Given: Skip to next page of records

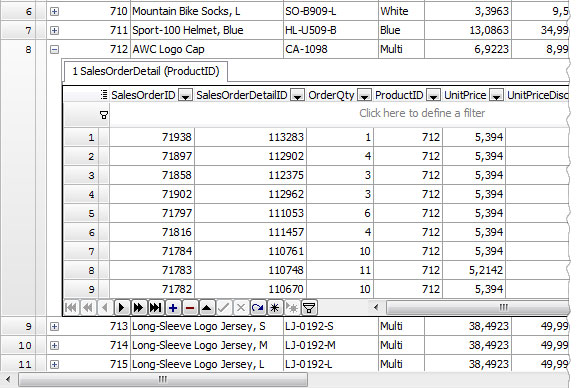Looking at the screenshot, I should tap(138, 307).
